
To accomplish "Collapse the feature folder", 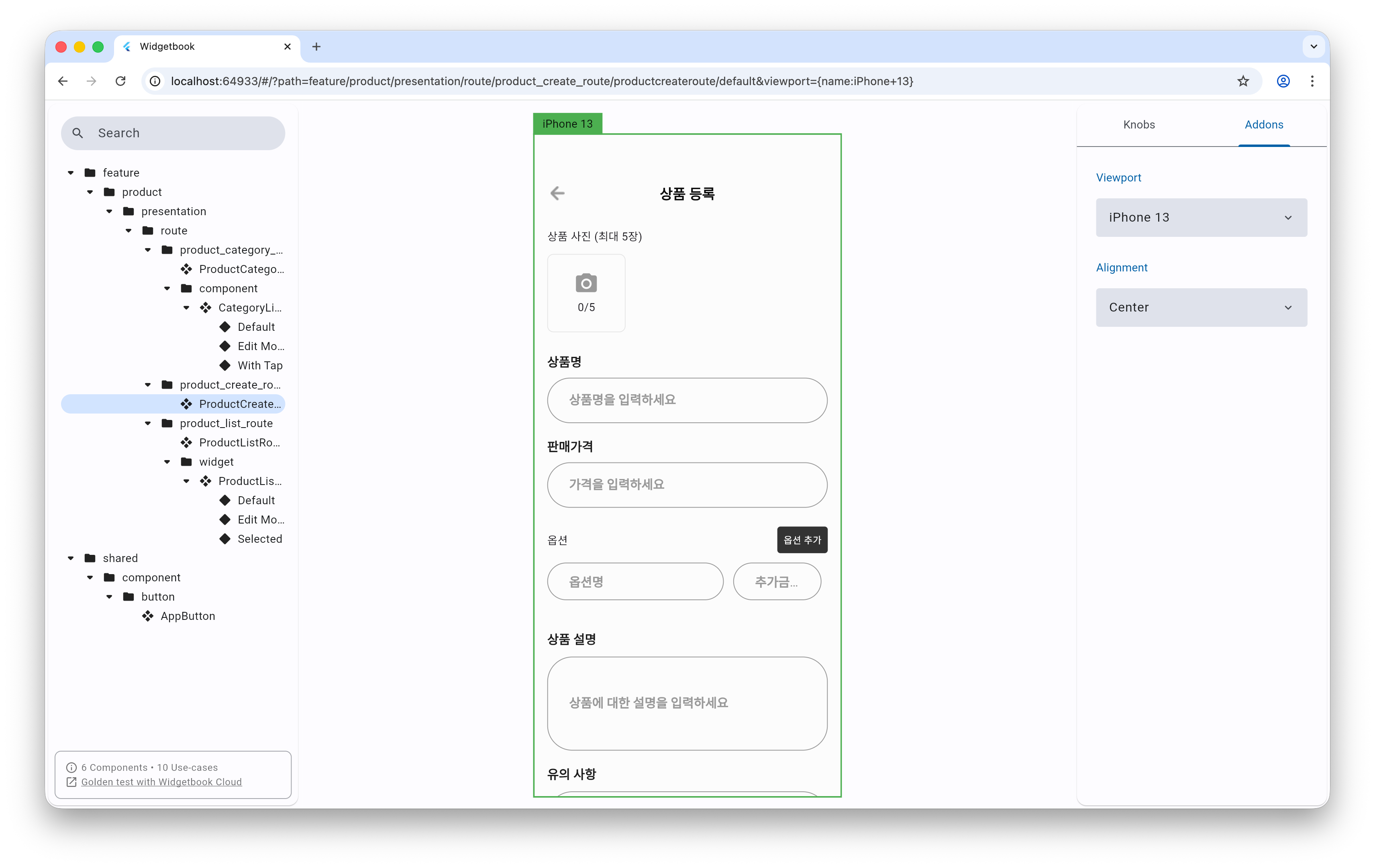I will 71,173.
